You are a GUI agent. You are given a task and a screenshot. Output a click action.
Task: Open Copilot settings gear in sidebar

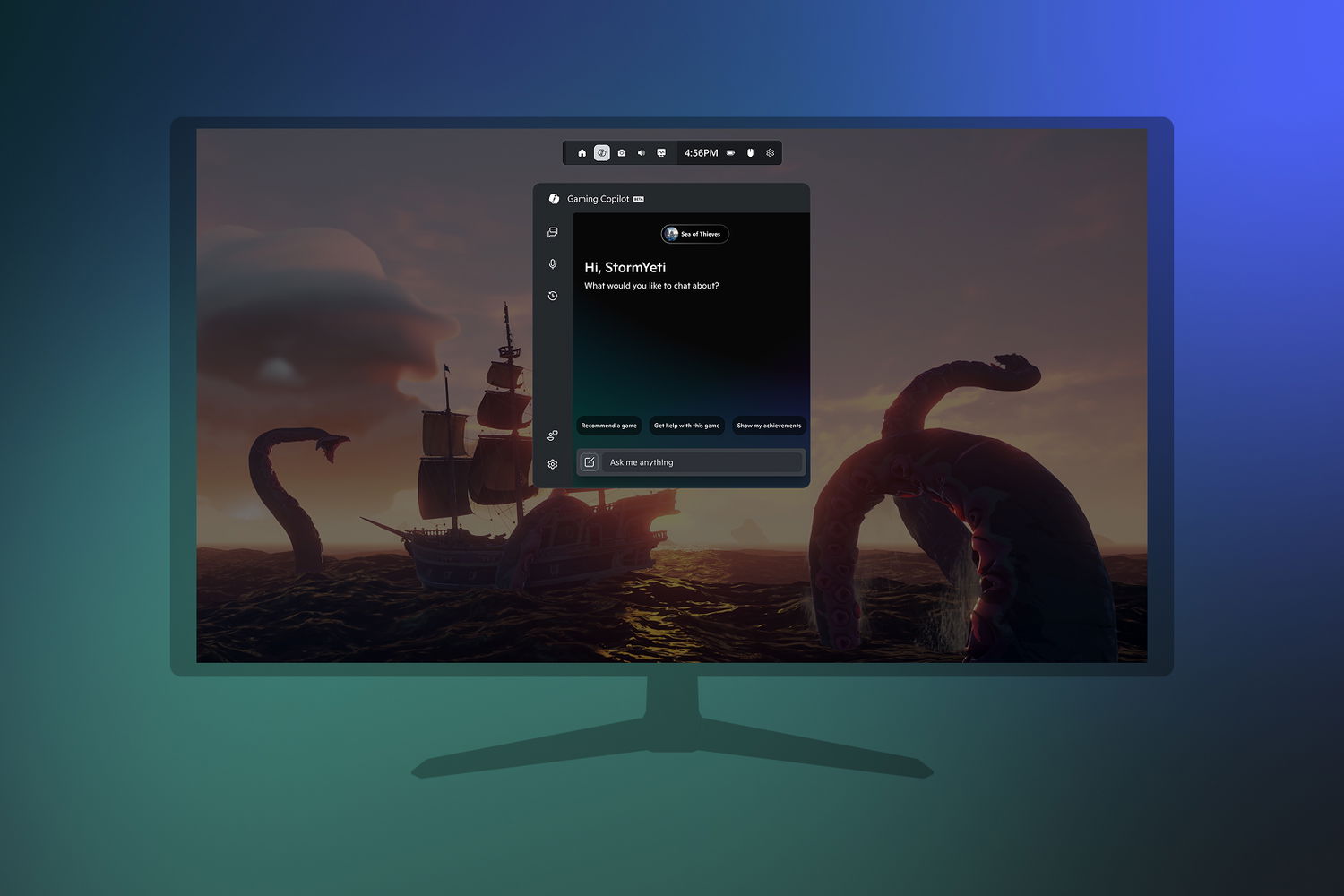coord(553,464)
